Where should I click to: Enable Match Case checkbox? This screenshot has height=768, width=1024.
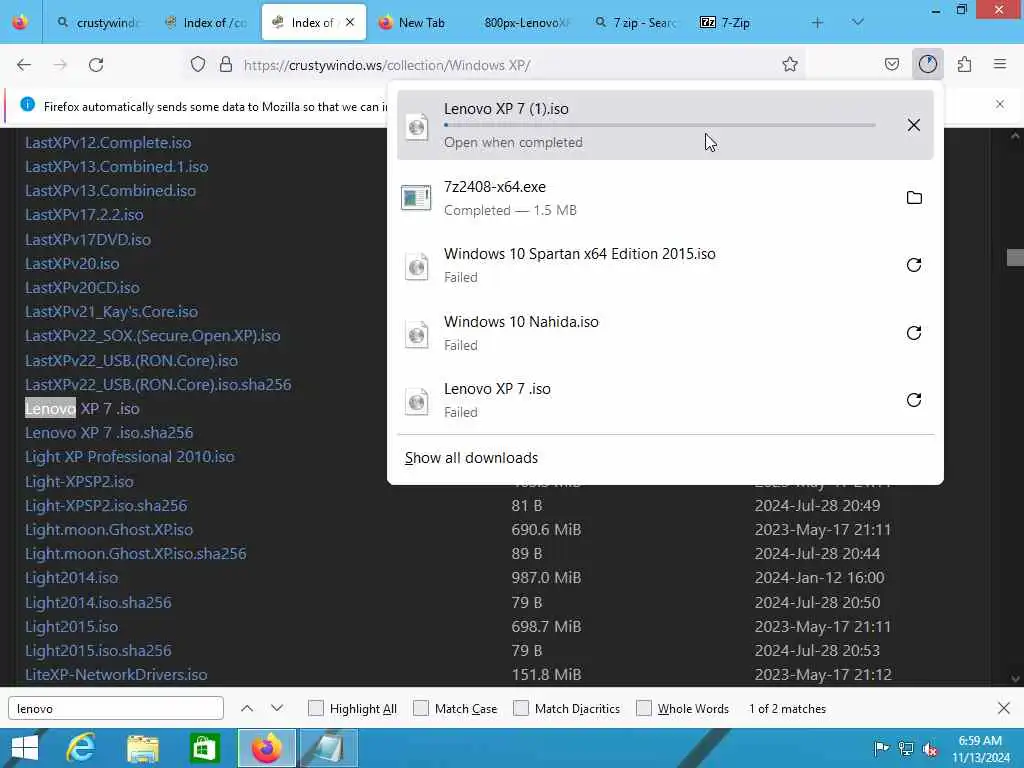[421, 708]
